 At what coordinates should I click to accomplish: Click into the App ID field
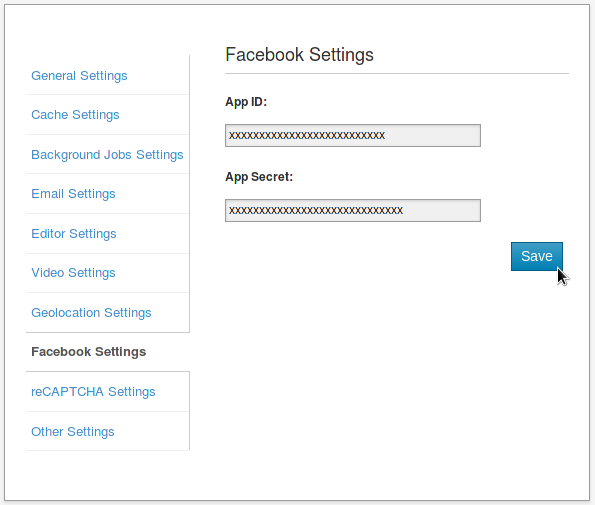pyautogui.click(x=353, y=135)
